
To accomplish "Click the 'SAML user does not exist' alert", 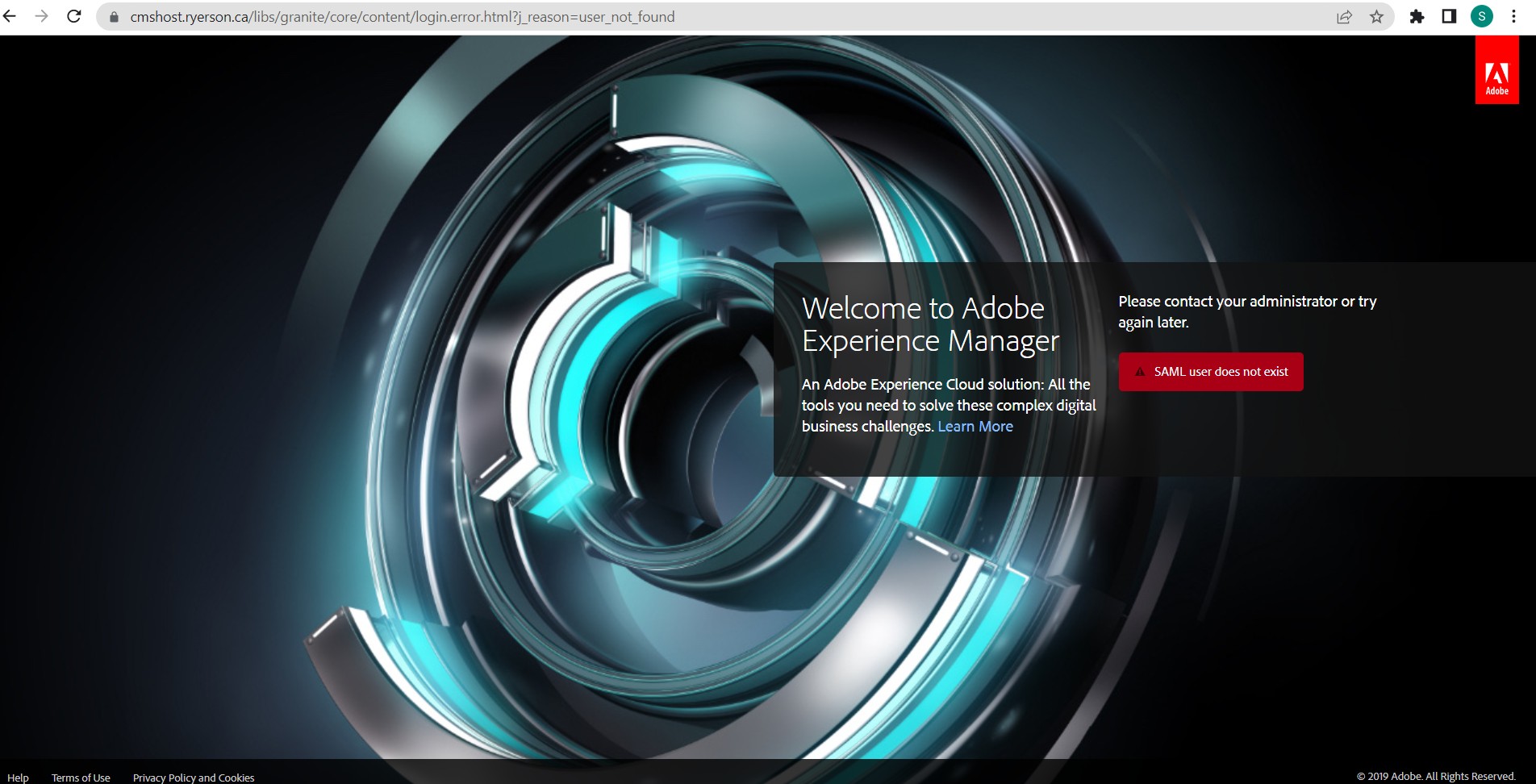I will point(1211,372).
